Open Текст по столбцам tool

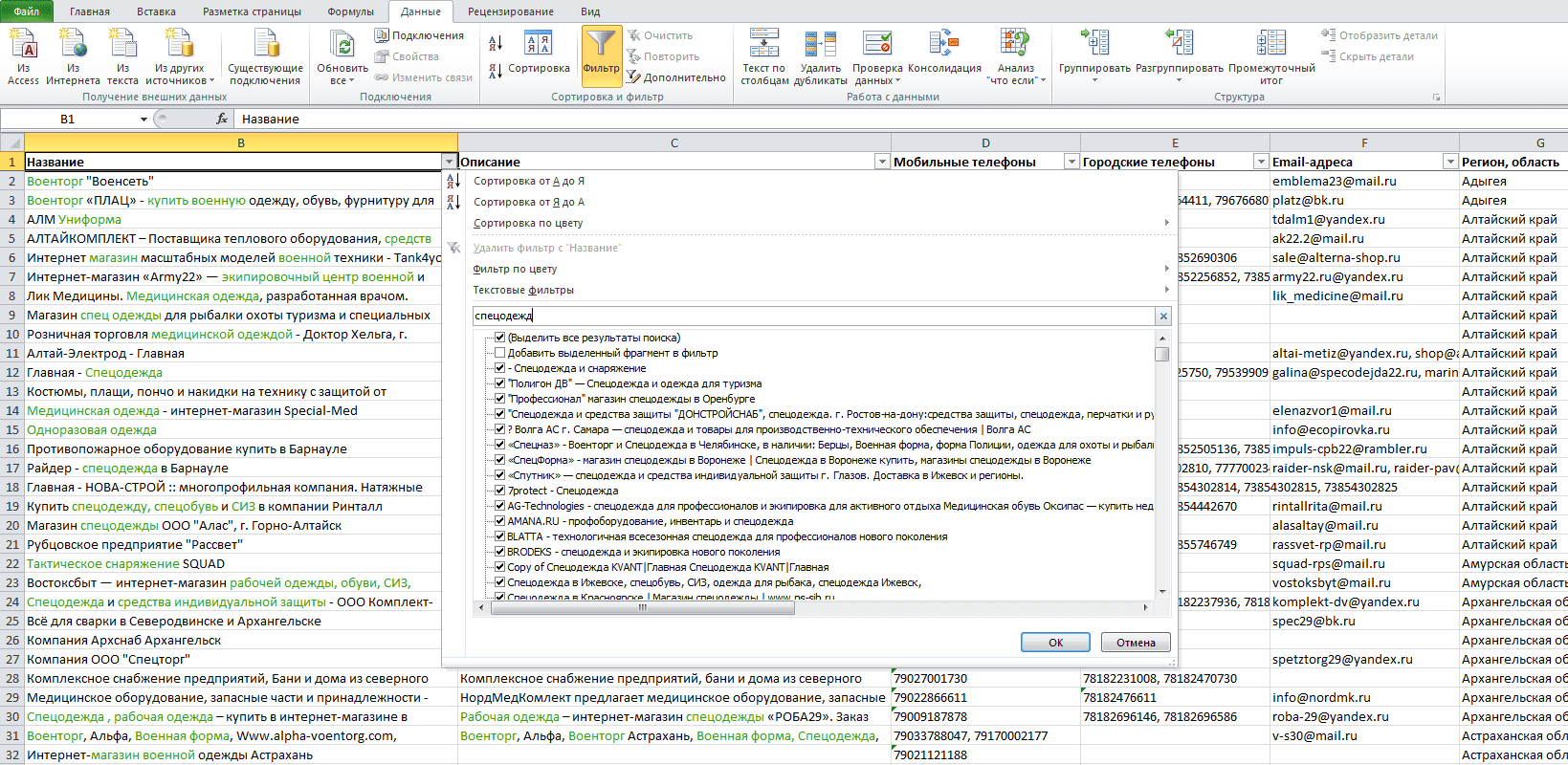[764, 57]
